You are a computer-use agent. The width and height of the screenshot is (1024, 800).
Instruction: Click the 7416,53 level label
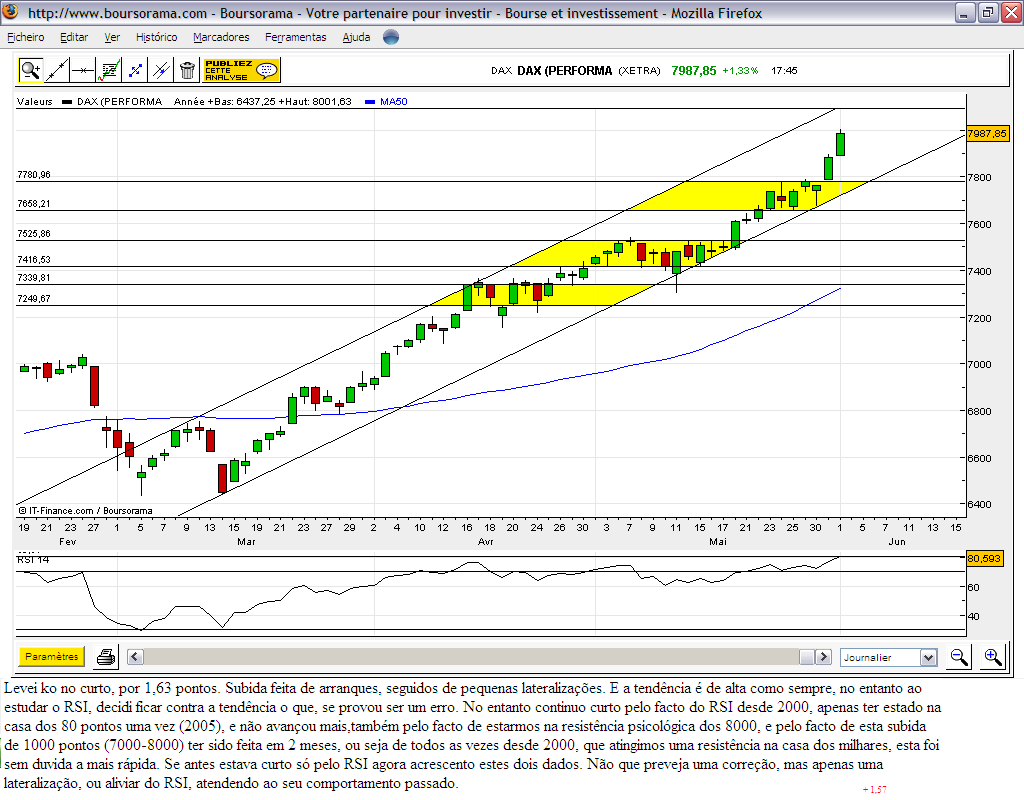33,259
